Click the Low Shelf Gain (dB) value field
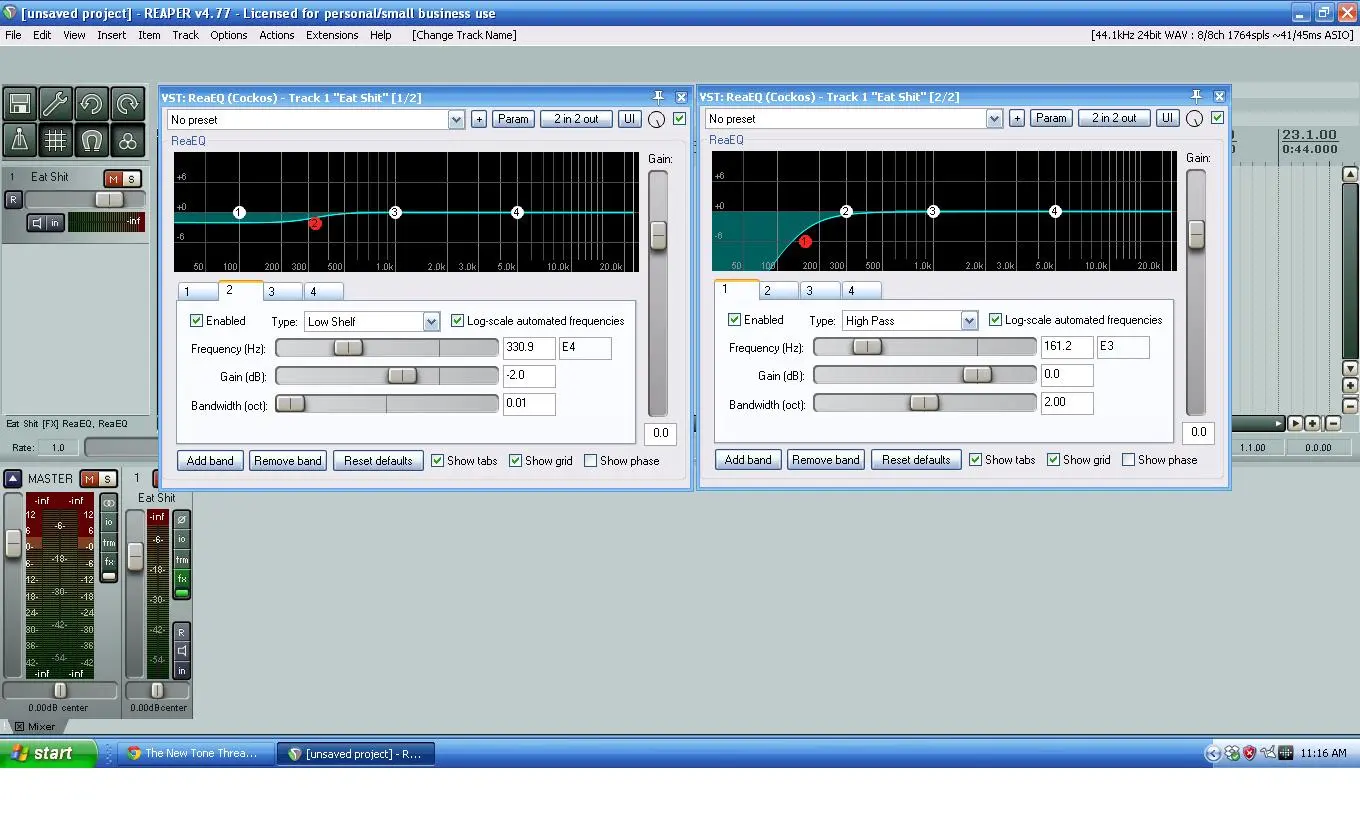1360x819 pixels. coord(528,376)
